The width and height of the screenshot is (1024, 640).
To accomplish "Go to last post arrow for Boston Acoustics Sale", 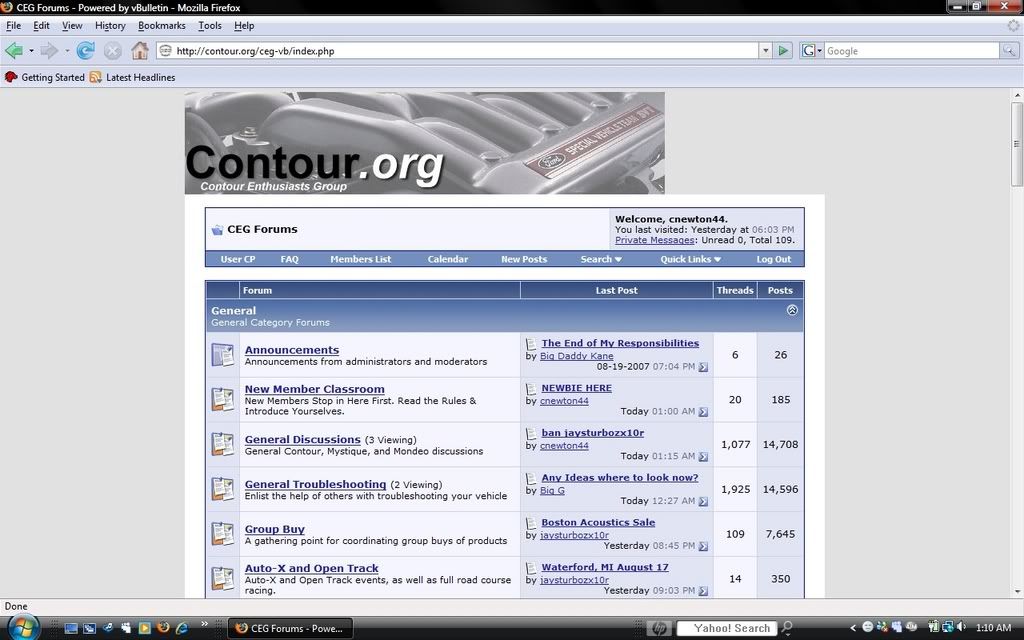I will (x=703, y=546).
